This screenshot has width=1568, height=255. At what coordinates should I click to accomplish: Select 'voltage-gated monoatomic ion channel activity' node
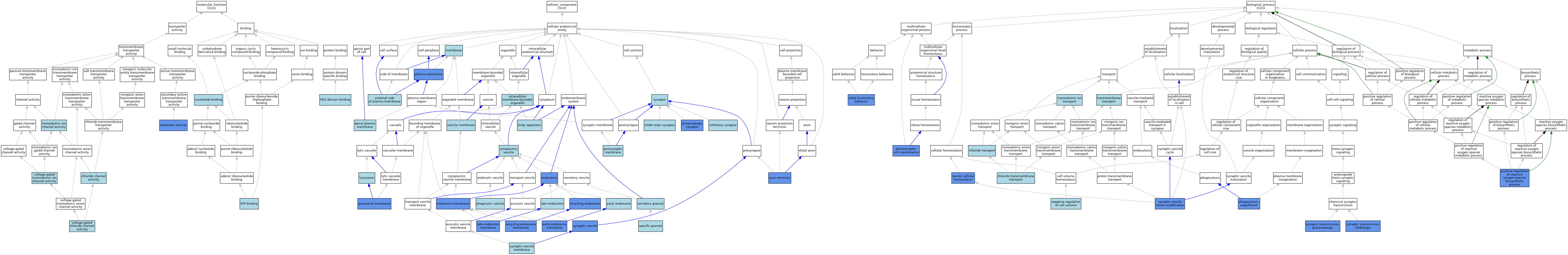coord(44,178)
